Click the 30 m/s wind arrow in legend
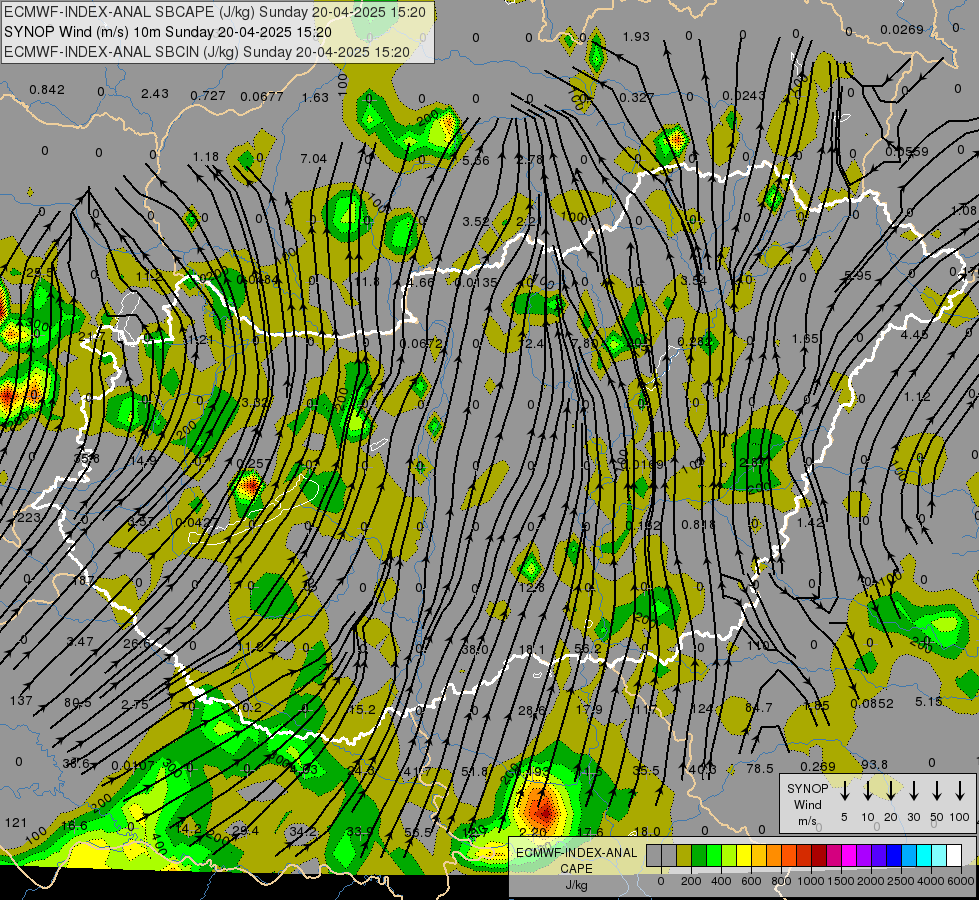The image size is (979, 900). [913, 791]
